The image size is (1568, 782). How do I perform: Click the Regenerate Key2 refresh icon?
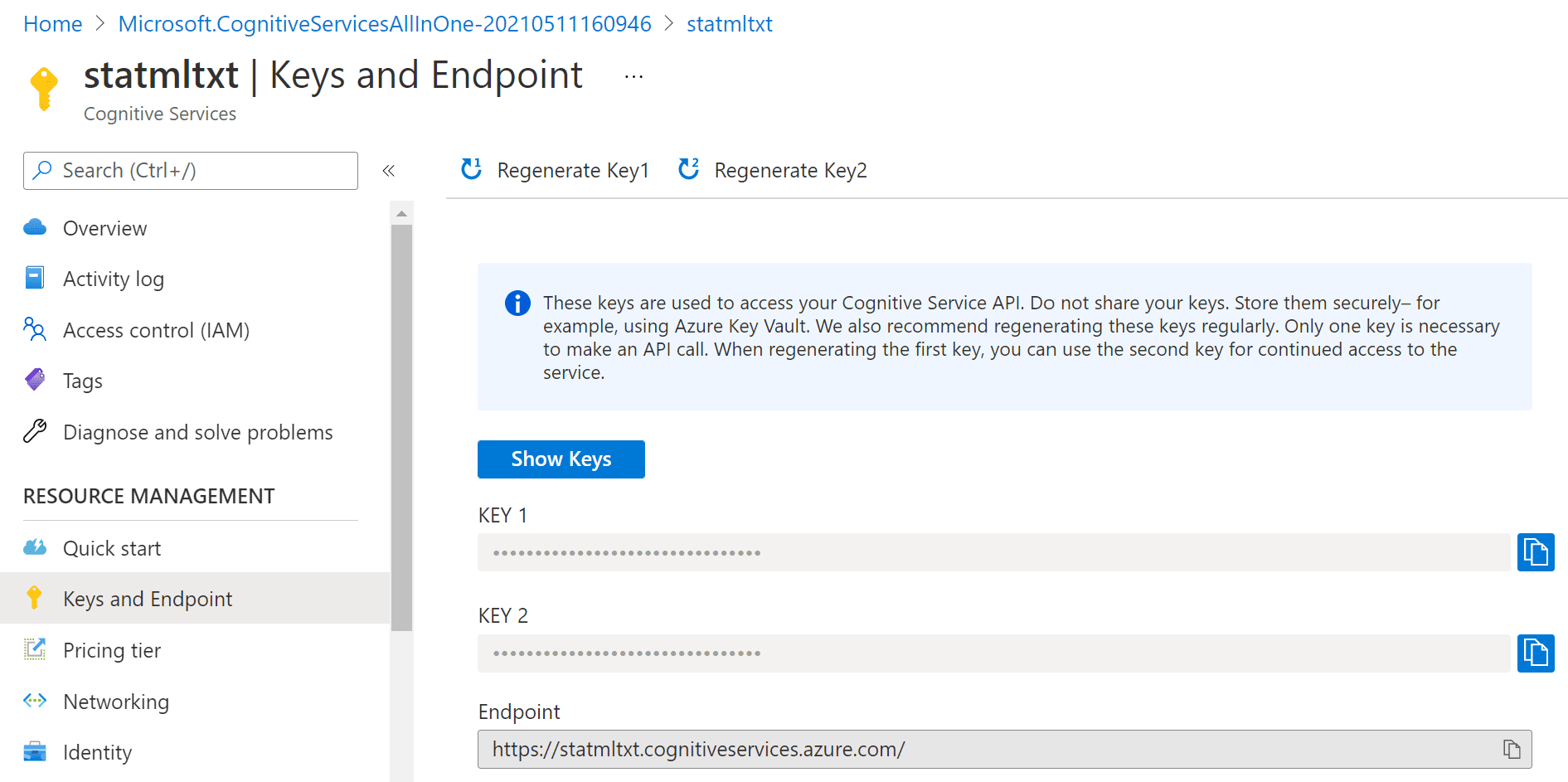[689, 169]
